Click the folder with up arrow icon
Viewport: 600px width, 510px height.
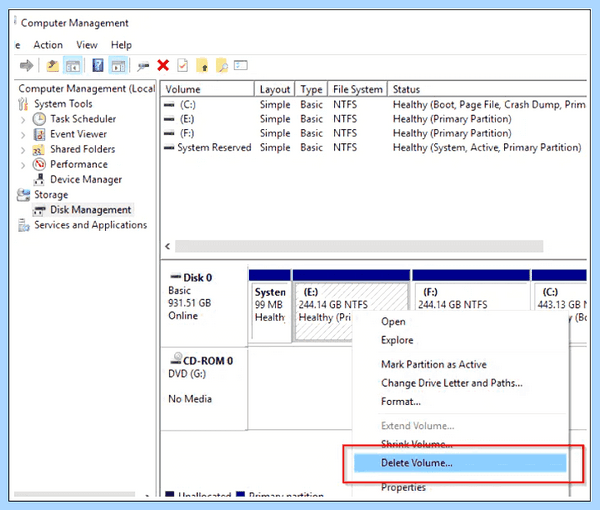(202, 66)
